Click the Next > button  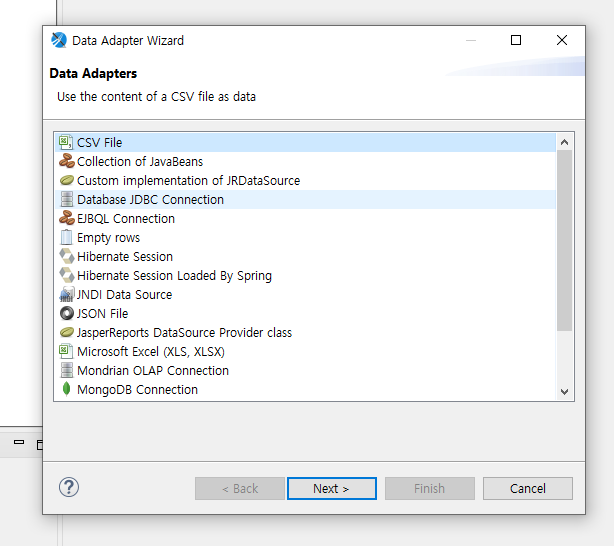[332, 488]
